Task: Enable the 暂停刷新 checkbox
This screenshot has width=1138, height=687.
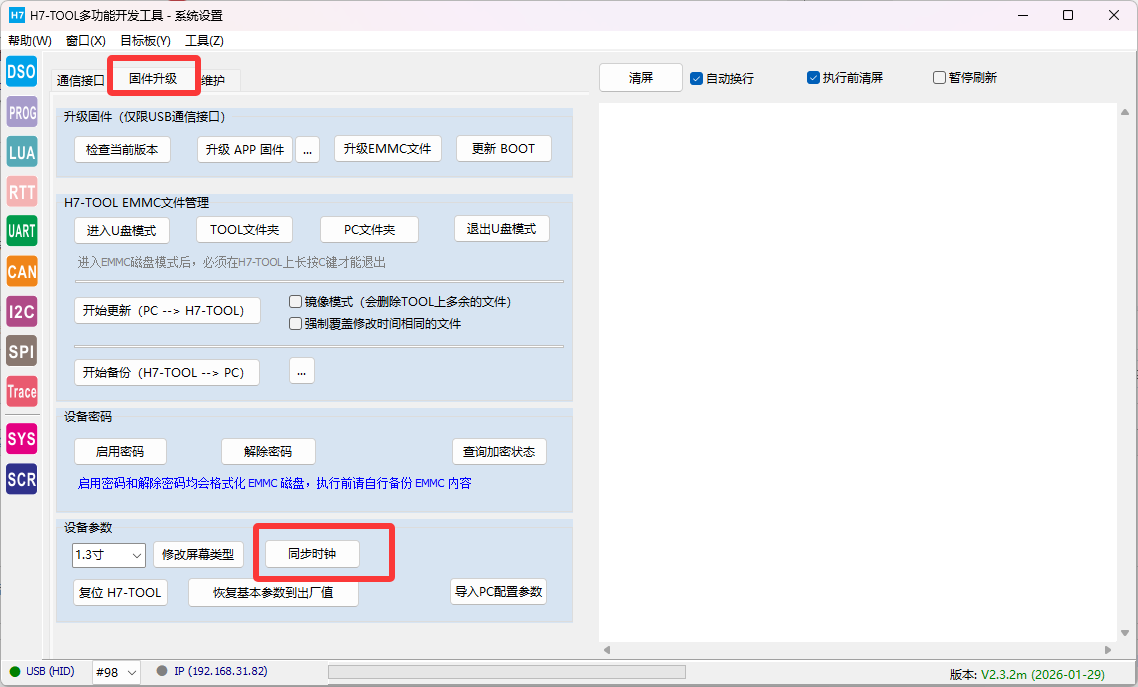Action: coord(939,78)
